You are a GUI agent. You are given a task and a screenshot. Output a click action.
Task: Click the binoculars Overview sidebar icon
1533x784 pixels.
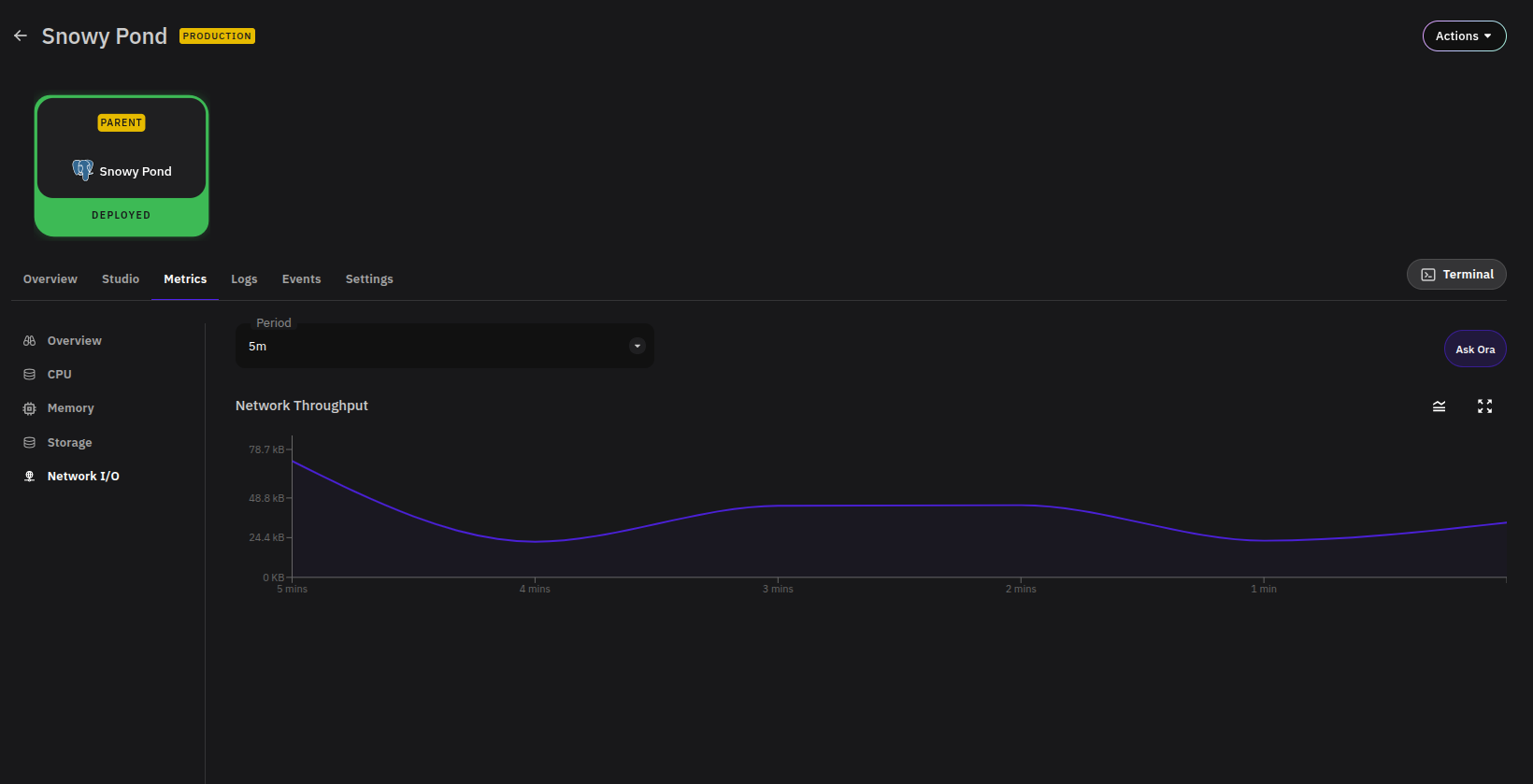pos(29,340)
